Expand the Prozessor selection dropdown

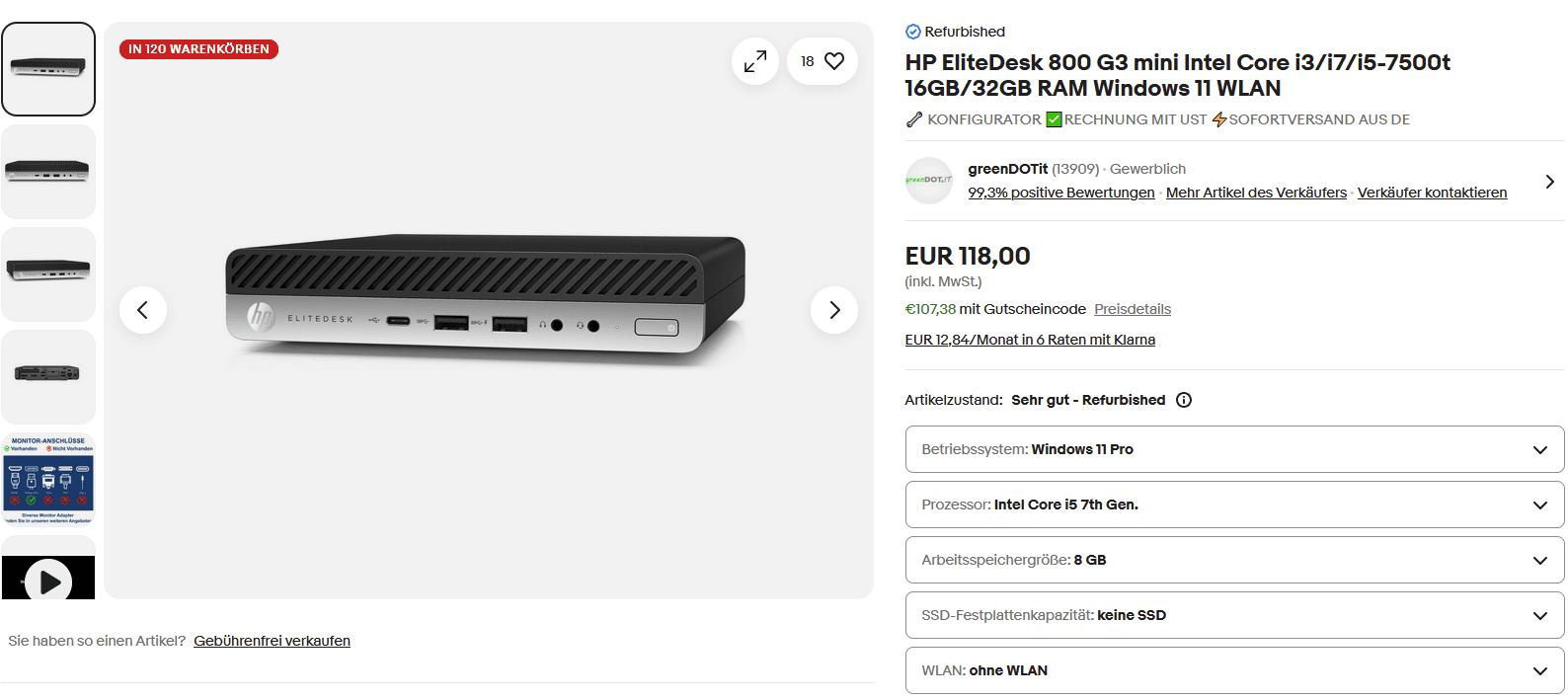pos(1234,505)
